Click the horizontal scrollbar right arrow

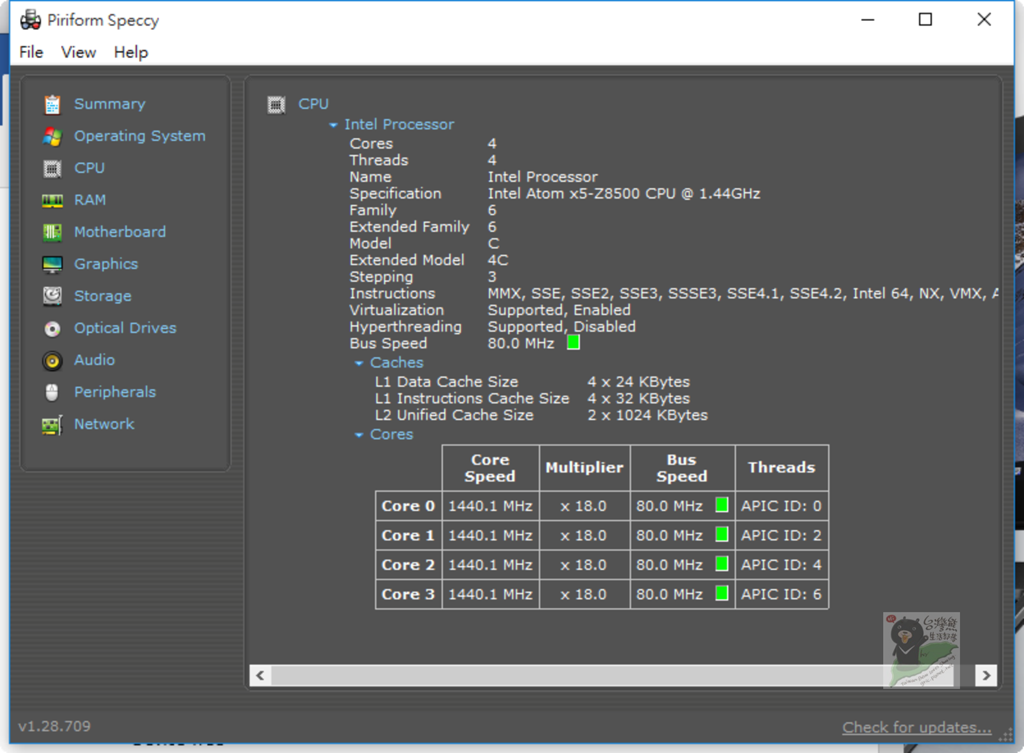tap(986, 675)
